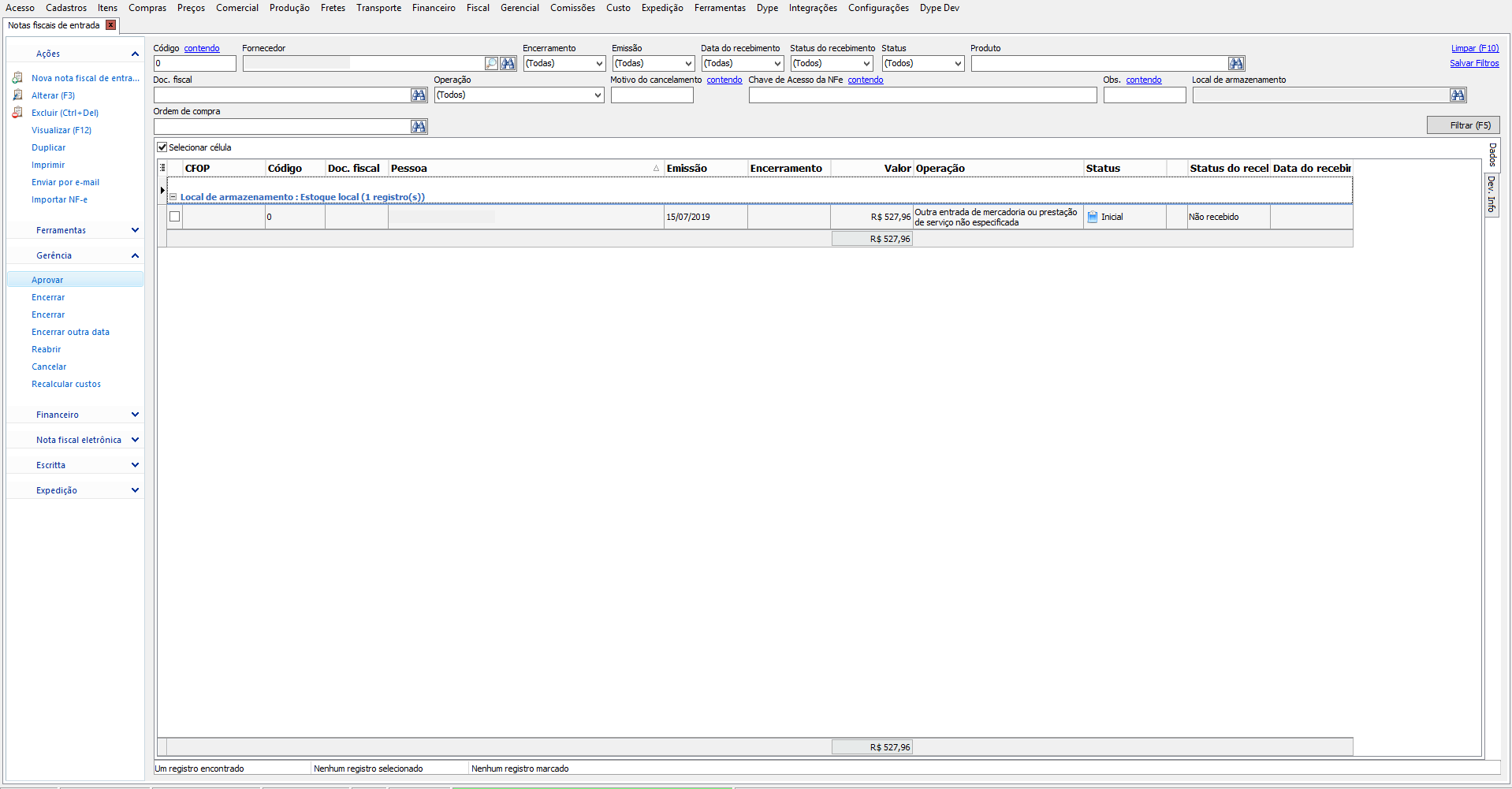Screen dimensions: 1512x789
Task: Open the Integrações menu
Action: pos(813,8)
